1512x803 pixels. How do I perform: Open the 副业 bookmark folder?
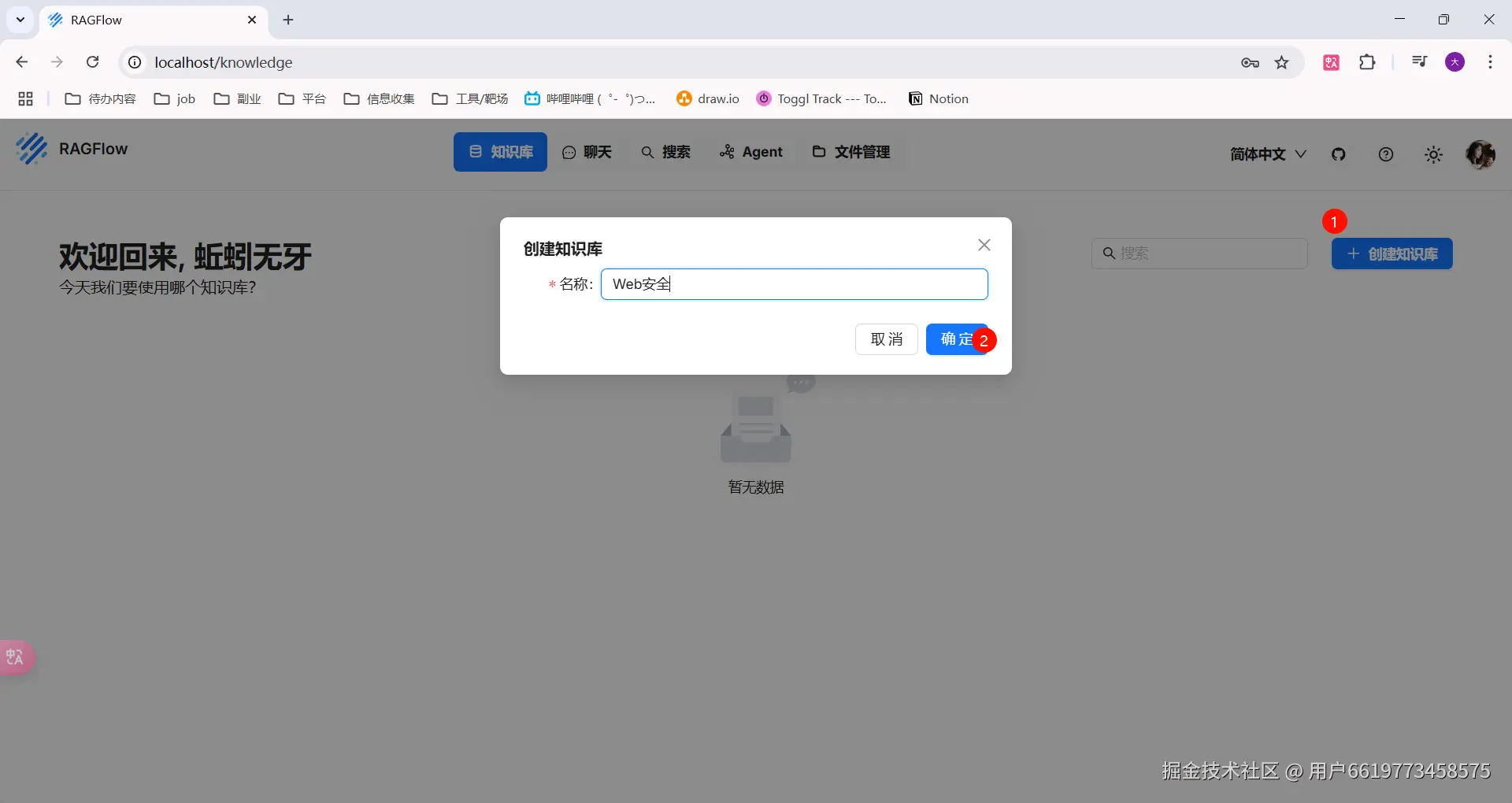pos(237,98)
